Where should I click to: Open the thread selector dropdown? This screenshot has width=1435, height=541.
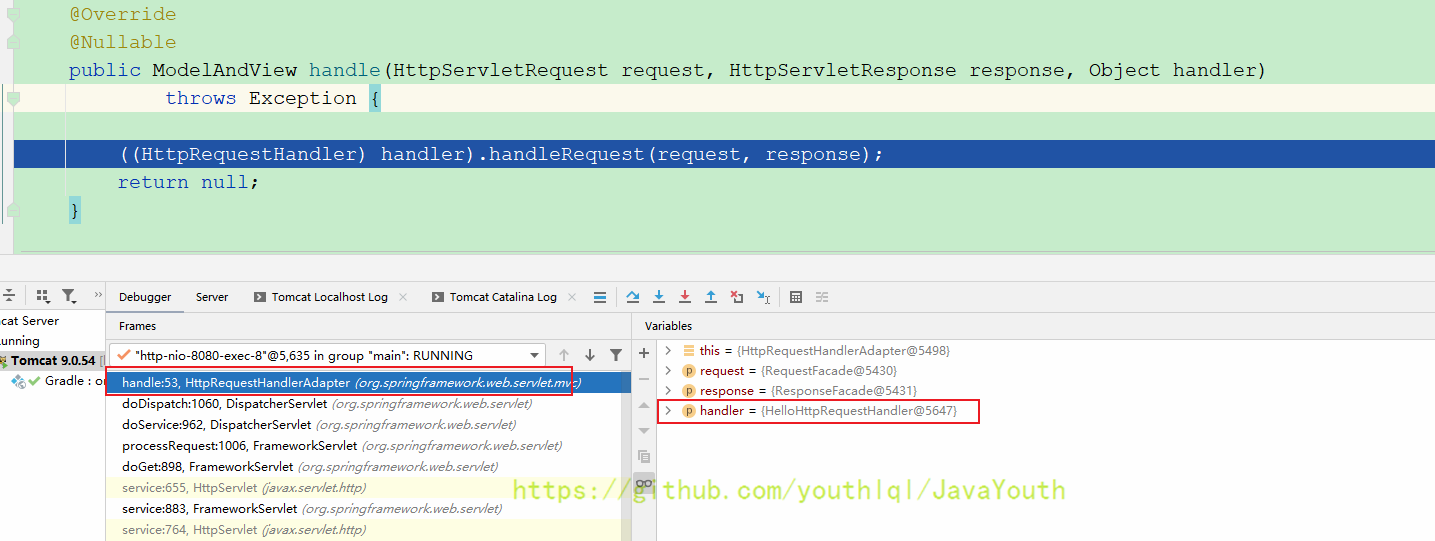click(535, 355)
